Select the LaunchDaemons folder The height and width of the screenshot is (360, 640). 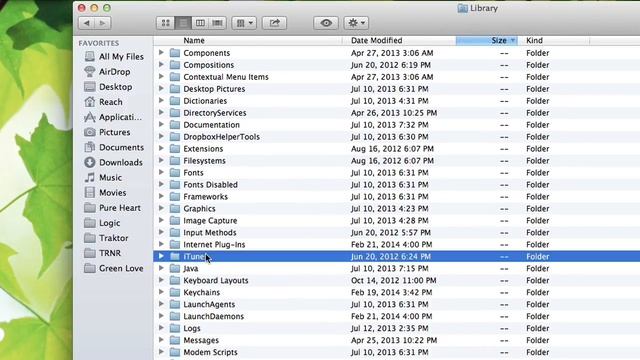pyautogui.click(x=213, y=316)
